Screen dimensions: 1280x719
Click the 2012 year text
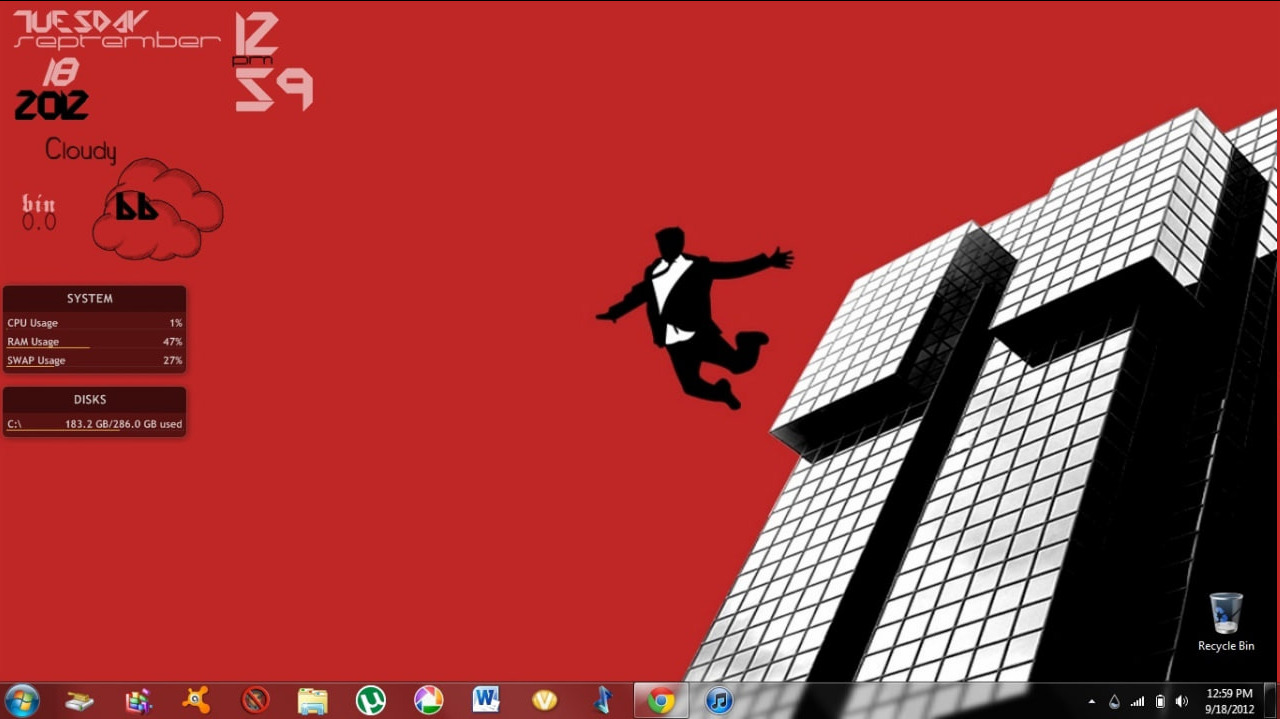click(x=52, y=105)
